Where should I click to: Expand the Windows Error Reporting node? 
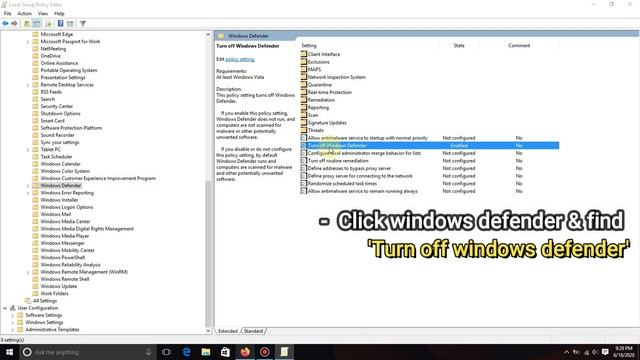pos(28,193)
